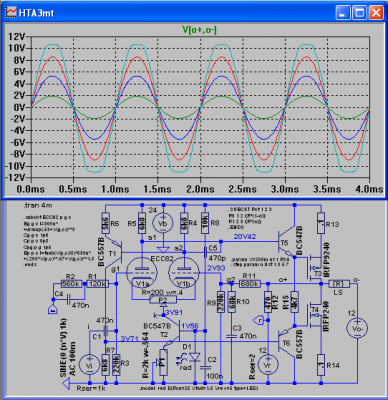This screenshot has height=400, width=388.
Task: Click the 2V93 node voltage label
Action: (x=216, y=268)
